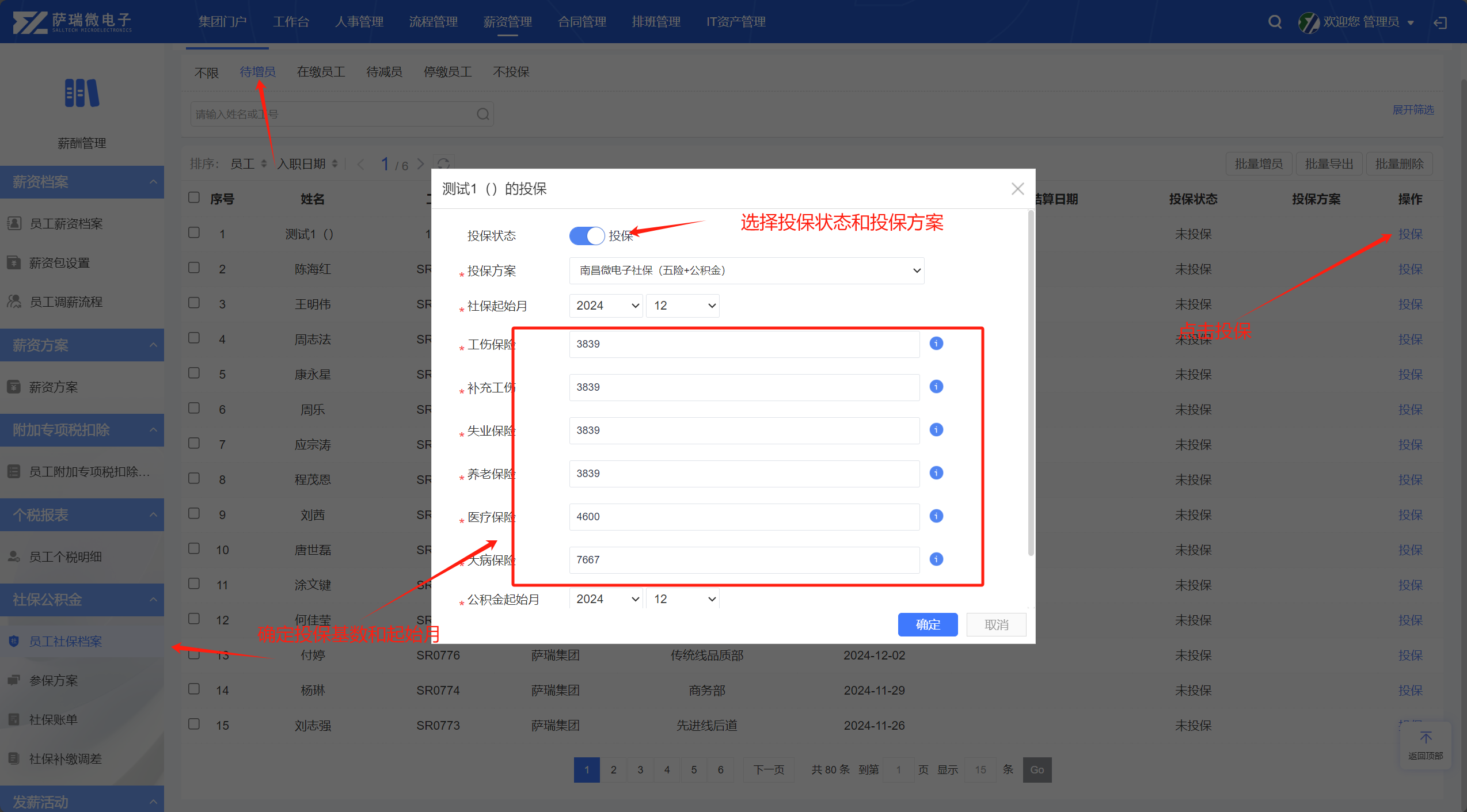Viewport: 1467px width, 812px height.
Task: Click the 确定 button in dialog
Action: [x=928, y=624]
